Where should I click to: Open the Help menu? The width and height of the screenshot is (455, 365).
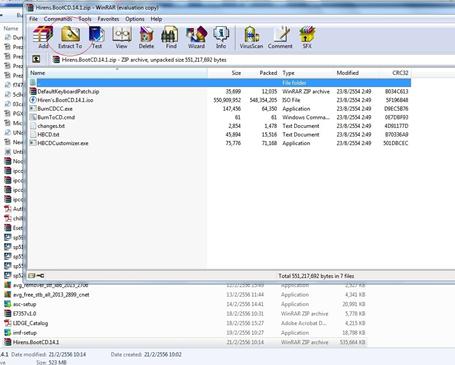[x=156, y=19]
